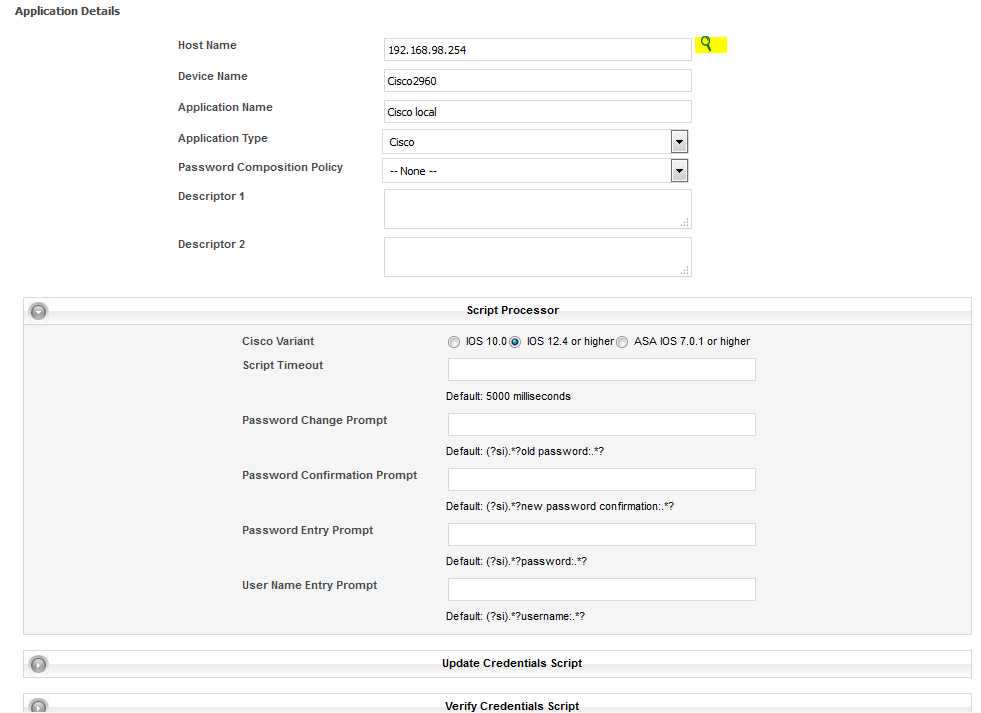The image size is (981, 713).
Task: Expand the Verify Credentials Script section
Action: [x=38, y=706]
